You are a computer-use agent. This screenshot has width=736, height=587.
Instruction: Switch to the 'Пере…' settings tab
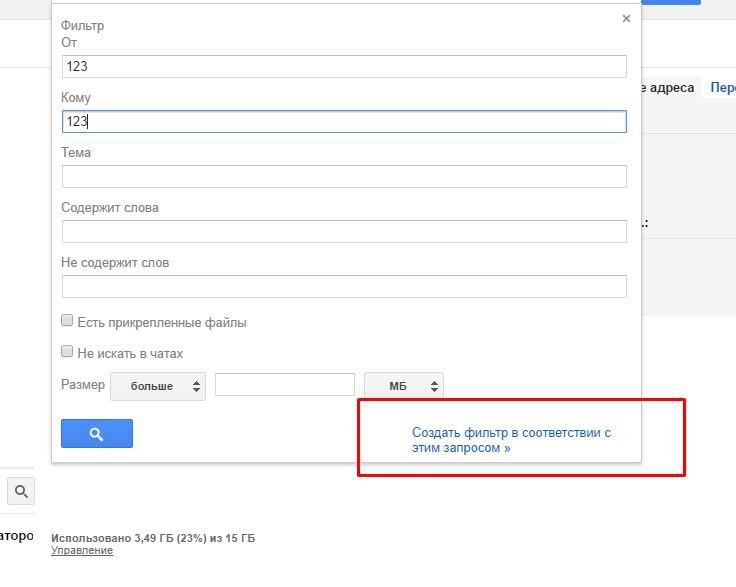pyautogui.click(x=723, y=88)
